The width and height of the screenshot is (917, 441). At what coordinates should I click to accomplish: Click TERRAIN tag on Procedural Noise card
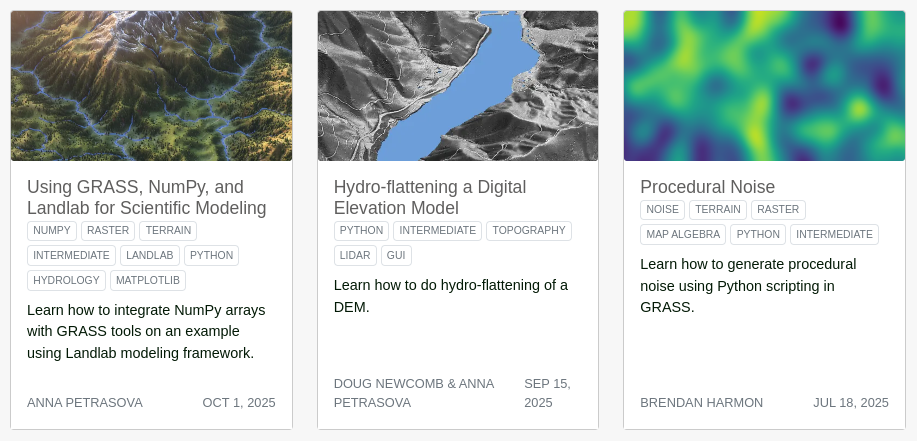pos(717,209)
